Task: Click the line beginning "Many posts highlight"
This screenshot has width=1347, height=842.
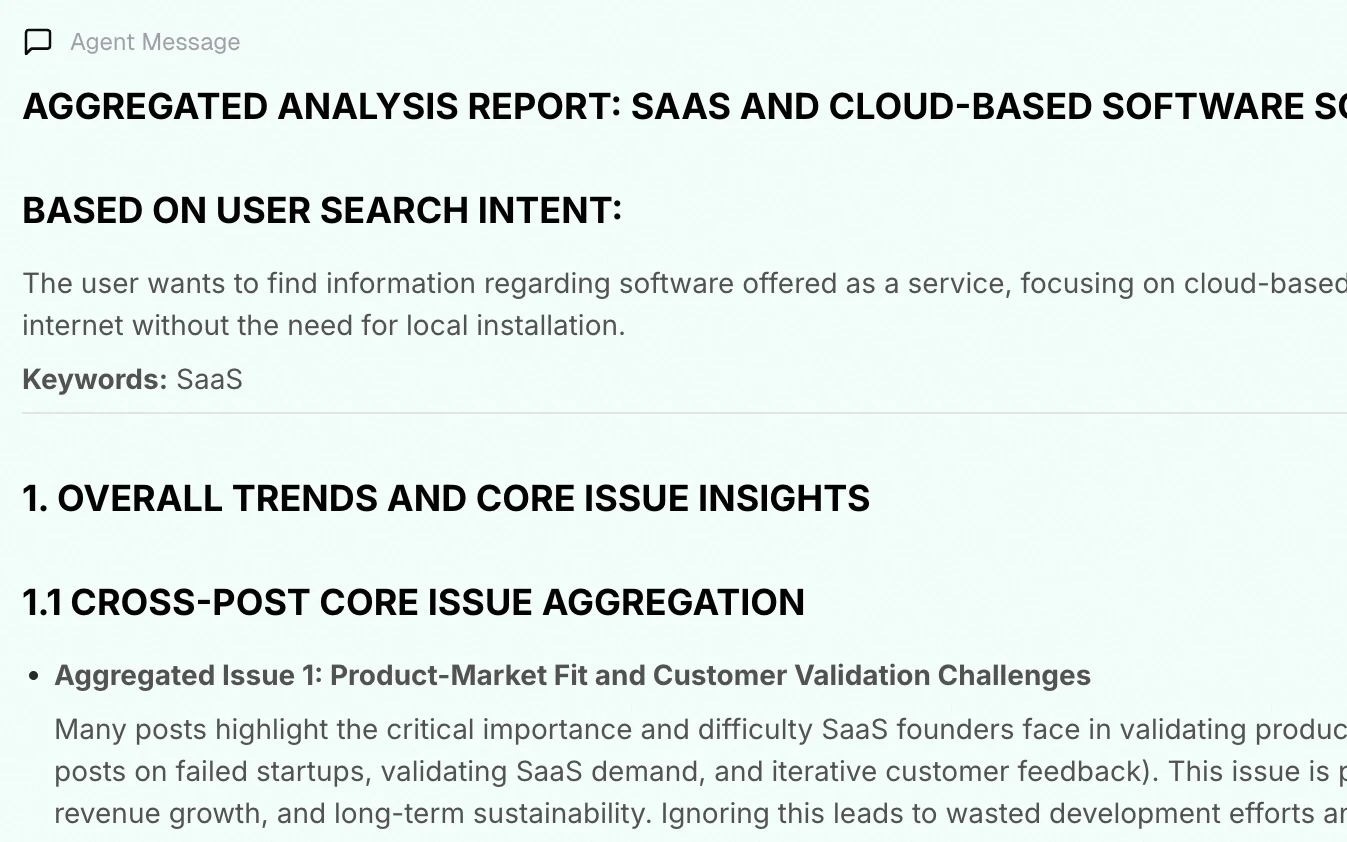Action: [x=700, y=729]
